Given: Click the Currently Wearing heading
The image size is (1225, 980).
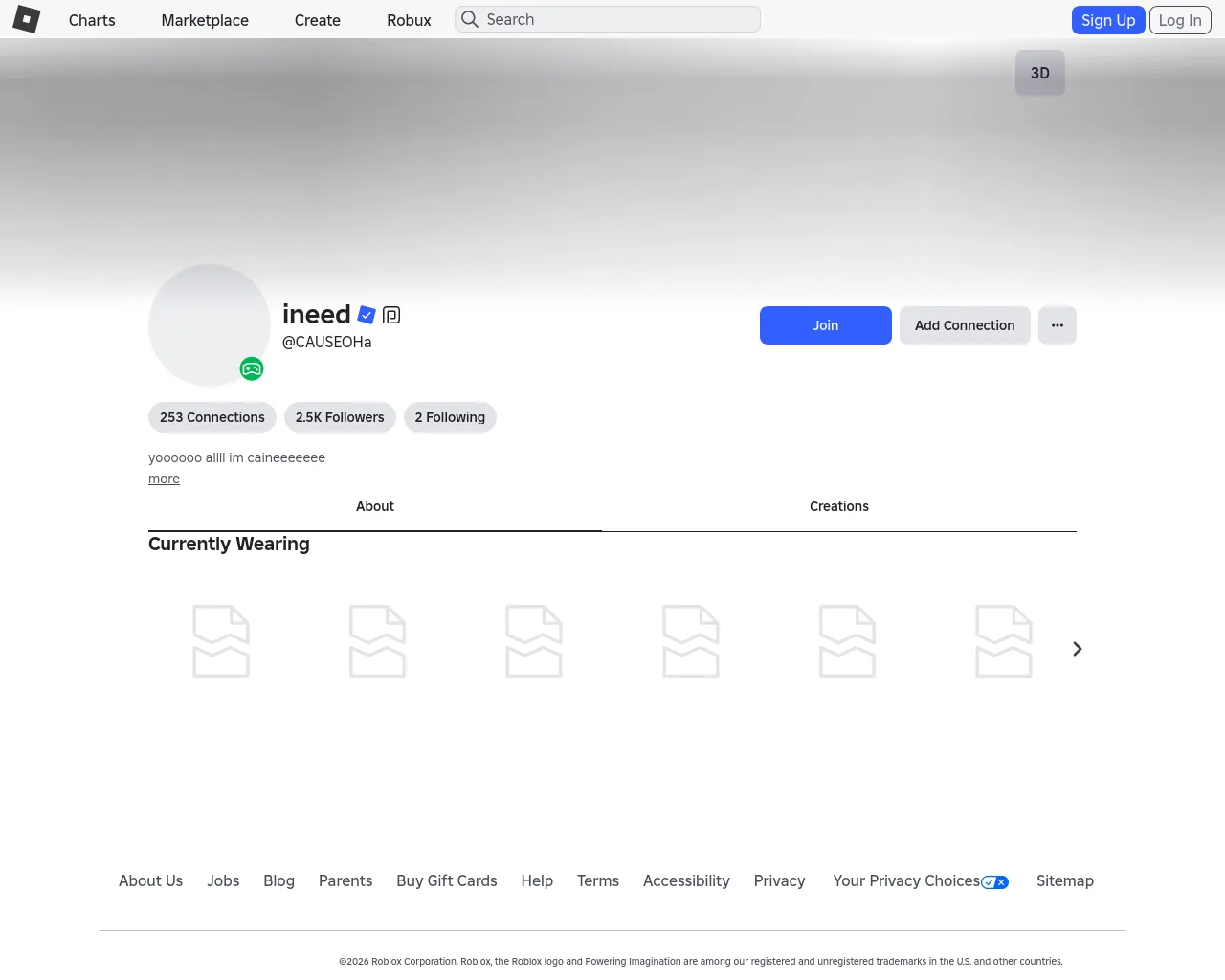Looking at the screenshot, I should click(229, 544).
